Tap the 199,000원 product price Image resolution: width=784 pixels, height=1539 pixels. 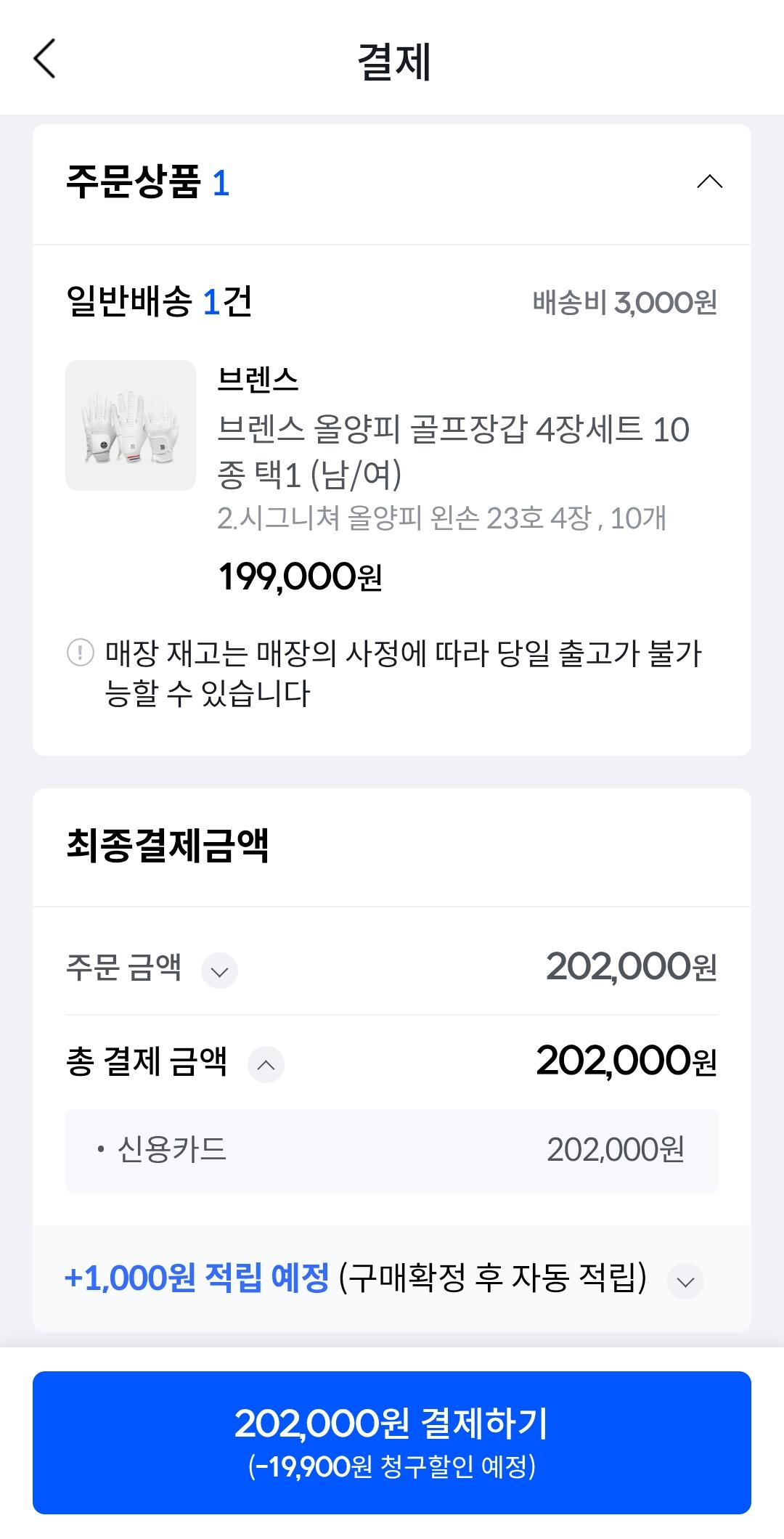tap(300, 577)
